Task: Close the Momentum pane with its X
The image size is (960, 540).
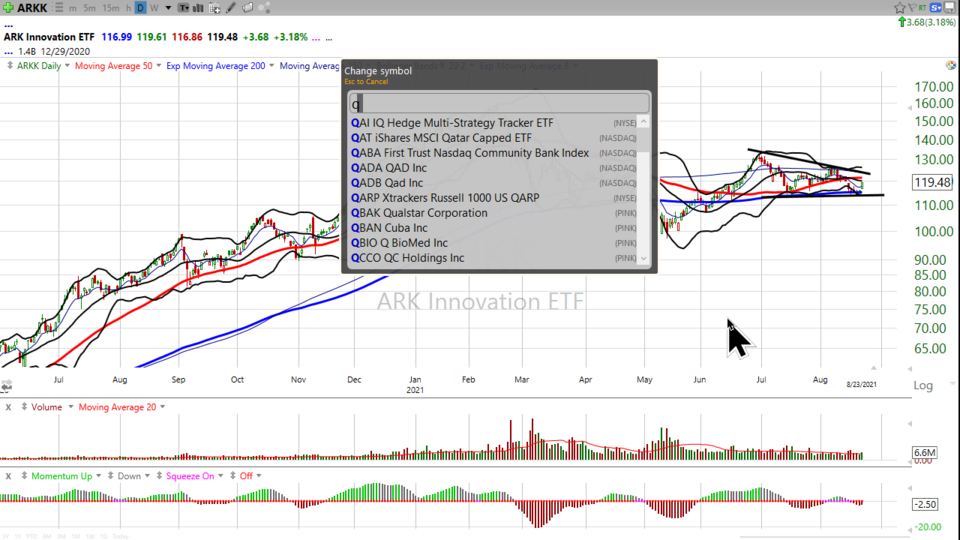Action: tap(8, 475)
